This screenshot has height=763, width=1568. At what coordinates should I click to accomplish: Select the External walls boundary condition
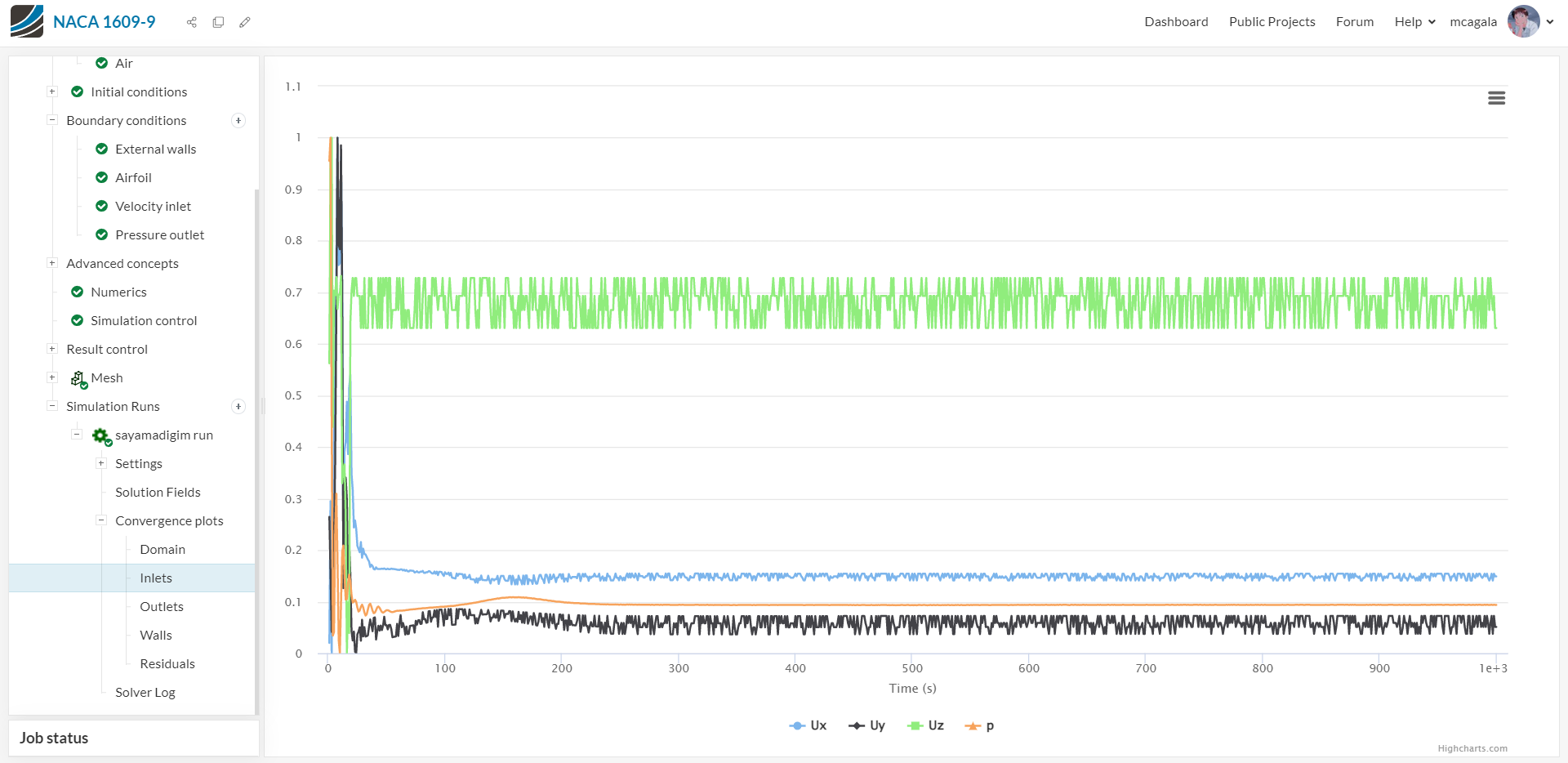tap(155, 149)
